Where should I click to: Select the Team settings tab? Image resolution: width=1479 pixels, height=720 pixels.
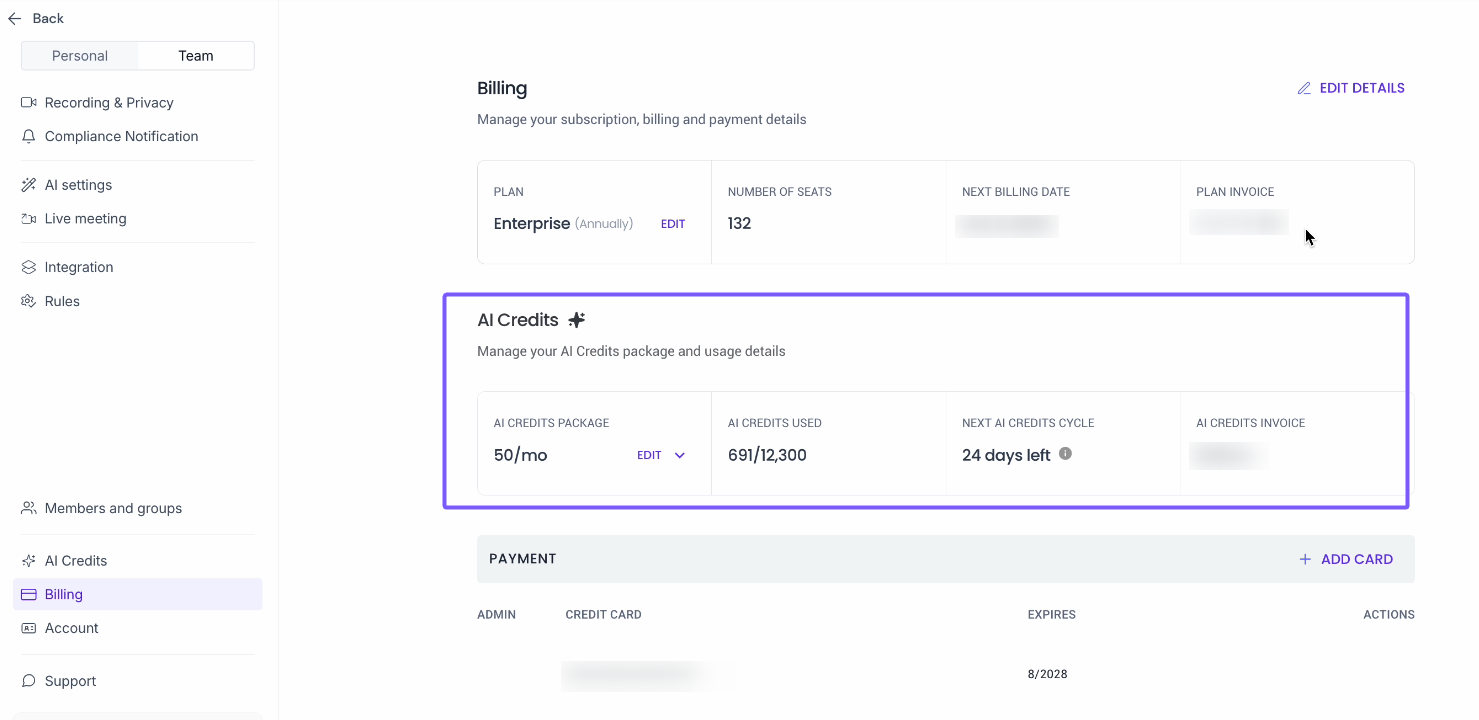point(196,56)
